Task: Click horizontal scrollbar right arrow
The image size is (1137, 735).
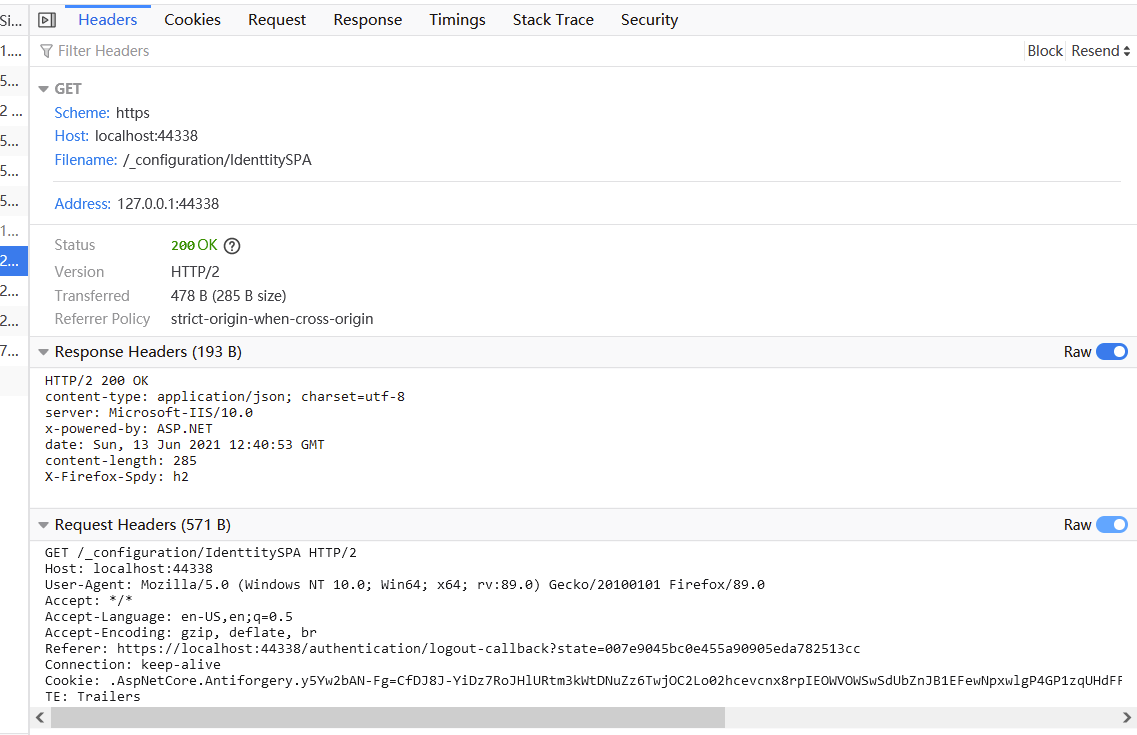Action: tap(1128, 718)
